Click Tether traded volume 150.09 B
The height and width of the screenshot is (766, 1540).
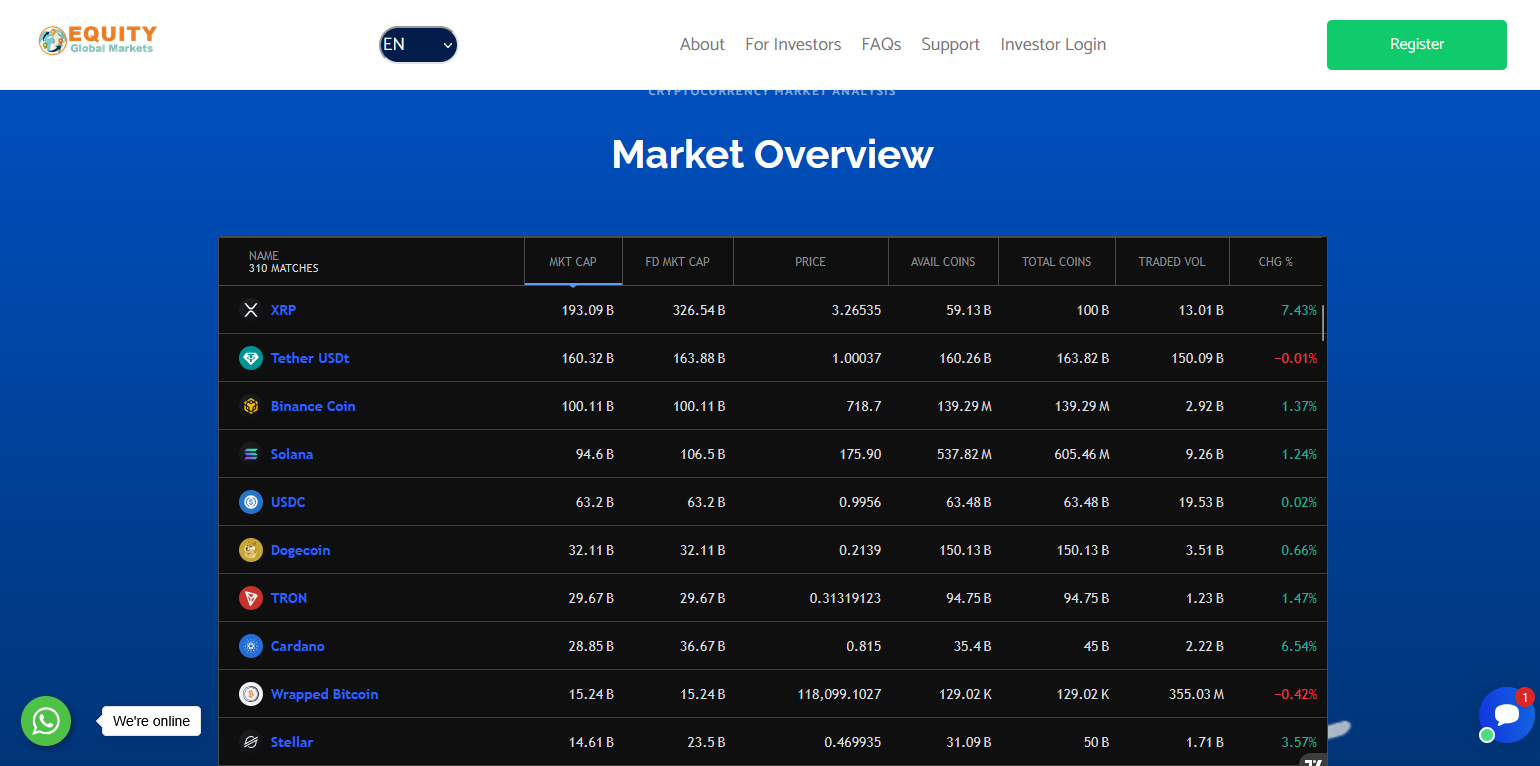pos(1197,358)
